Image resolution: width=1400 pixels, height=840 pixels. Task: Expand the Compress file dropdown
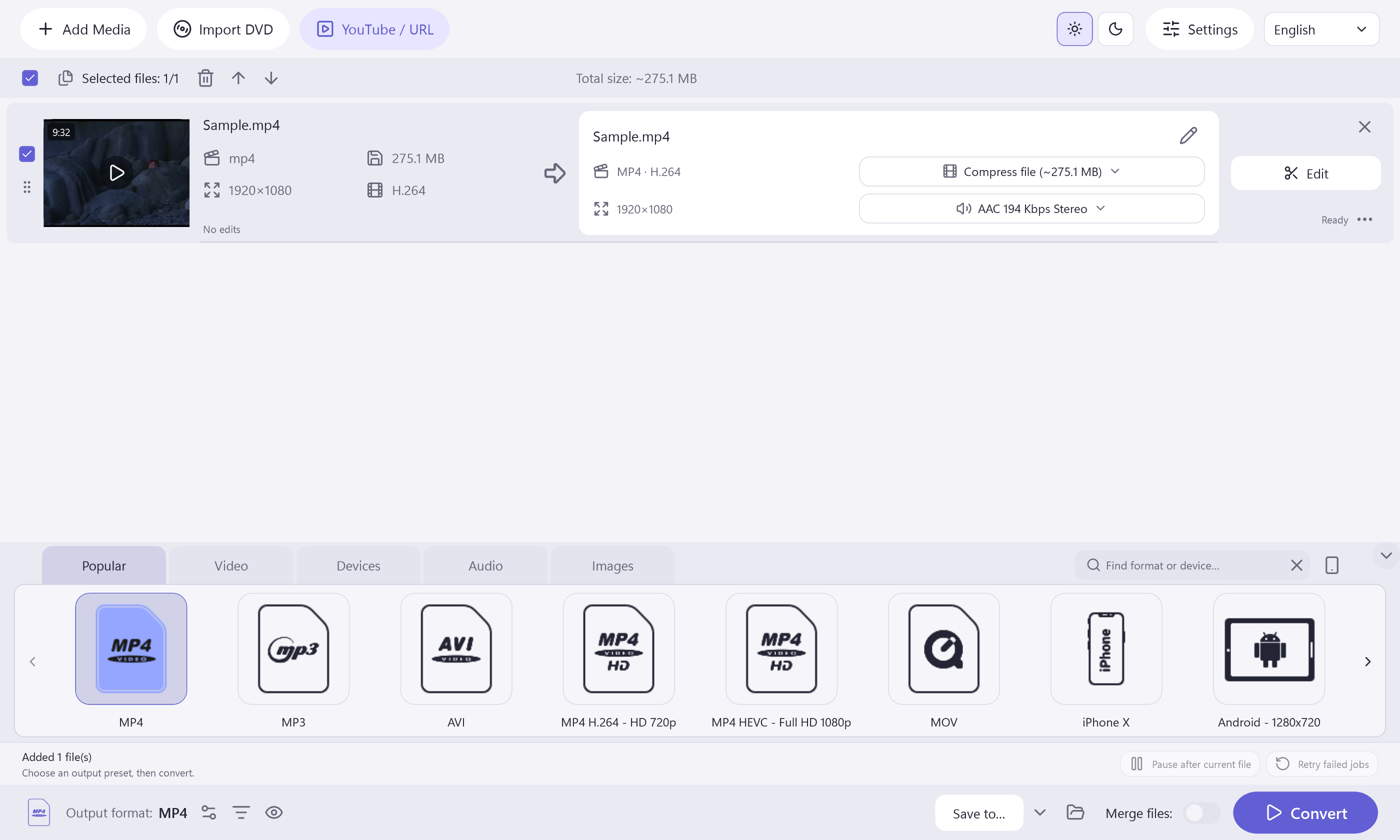(x=1031, y=171)
